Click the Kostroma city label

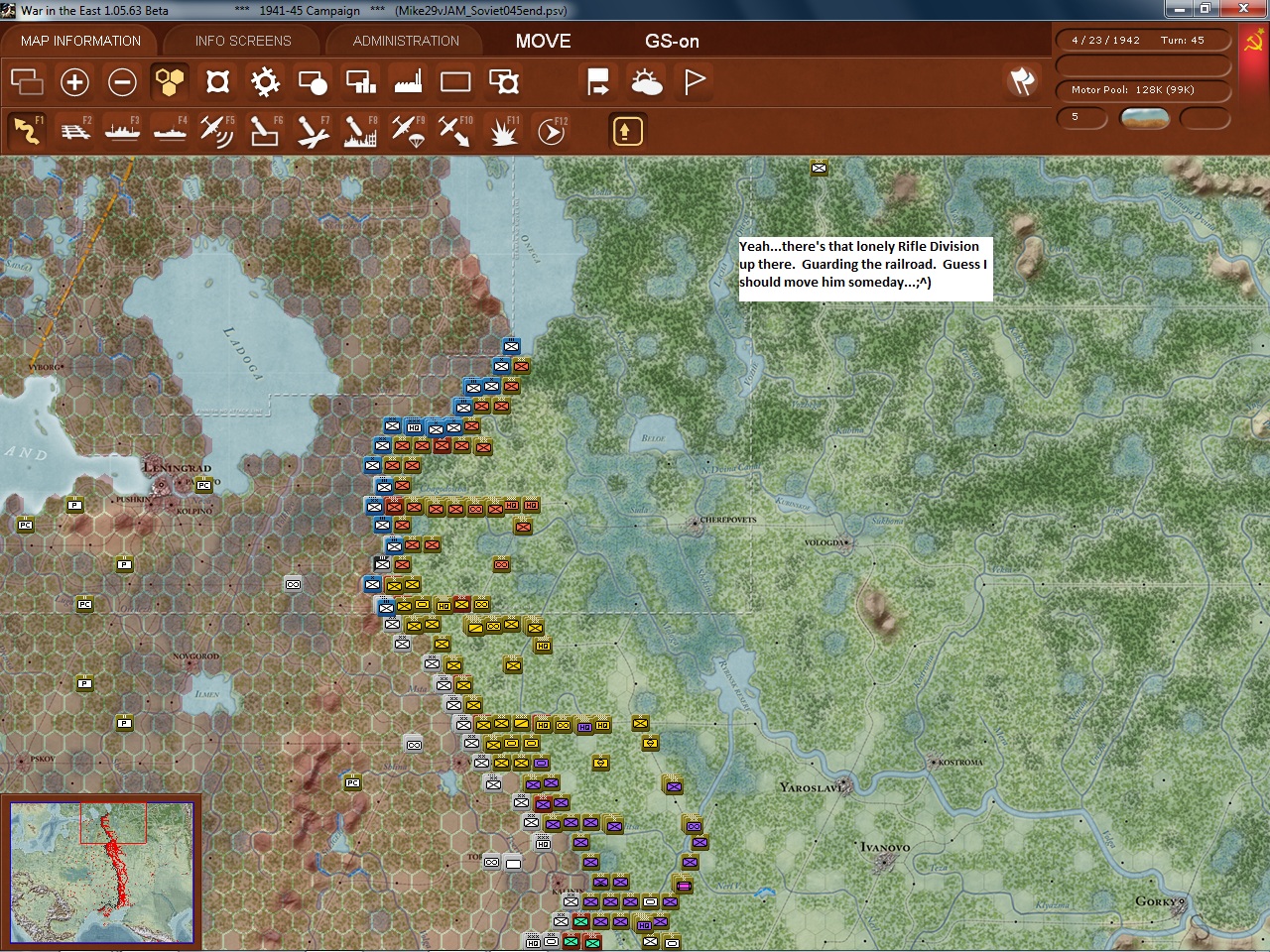tap(959, 763)
